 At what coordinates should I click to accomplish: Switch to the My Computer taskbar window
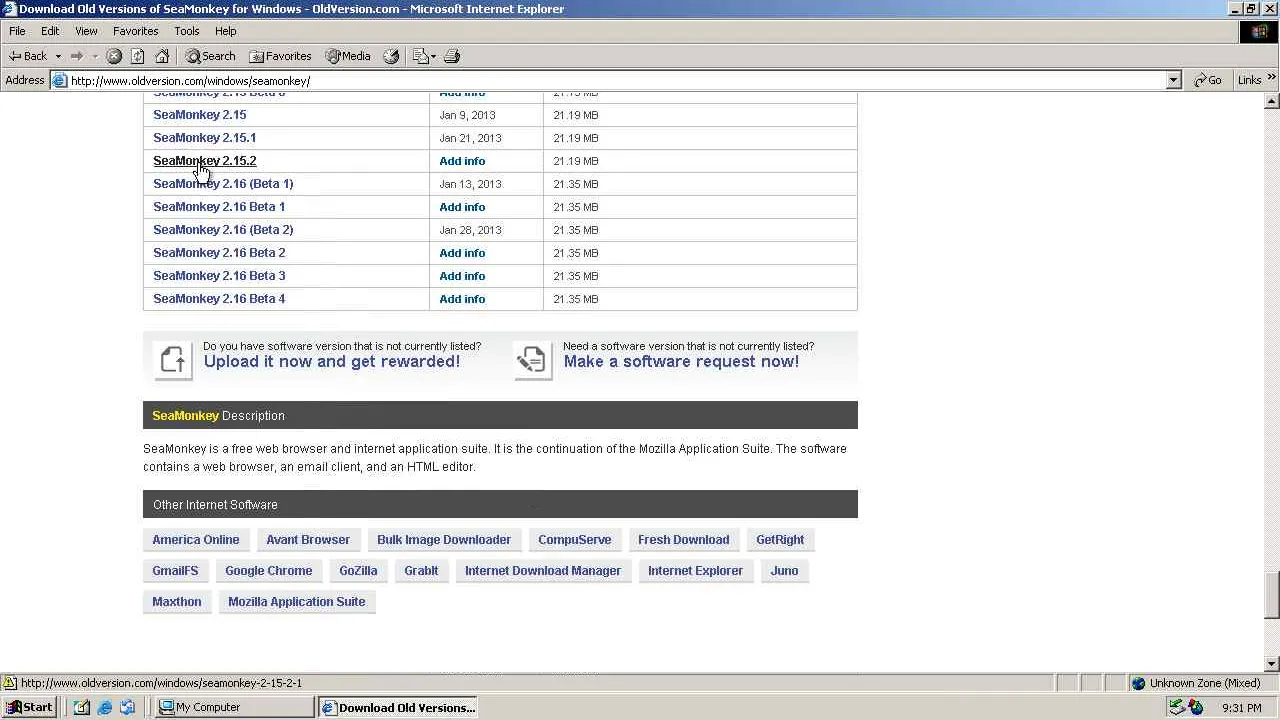click(x=235, y=707)
